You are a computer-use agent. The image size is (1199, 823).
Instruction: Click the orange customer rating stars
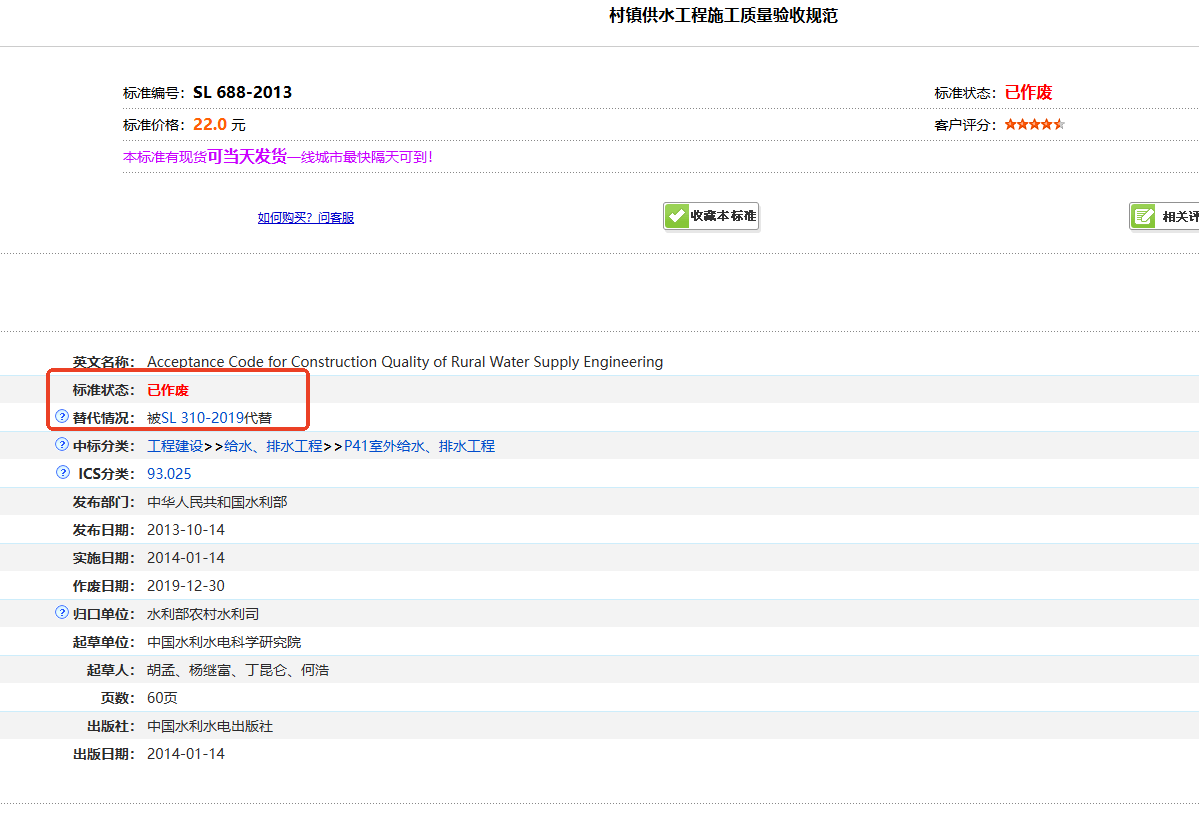1034,124
